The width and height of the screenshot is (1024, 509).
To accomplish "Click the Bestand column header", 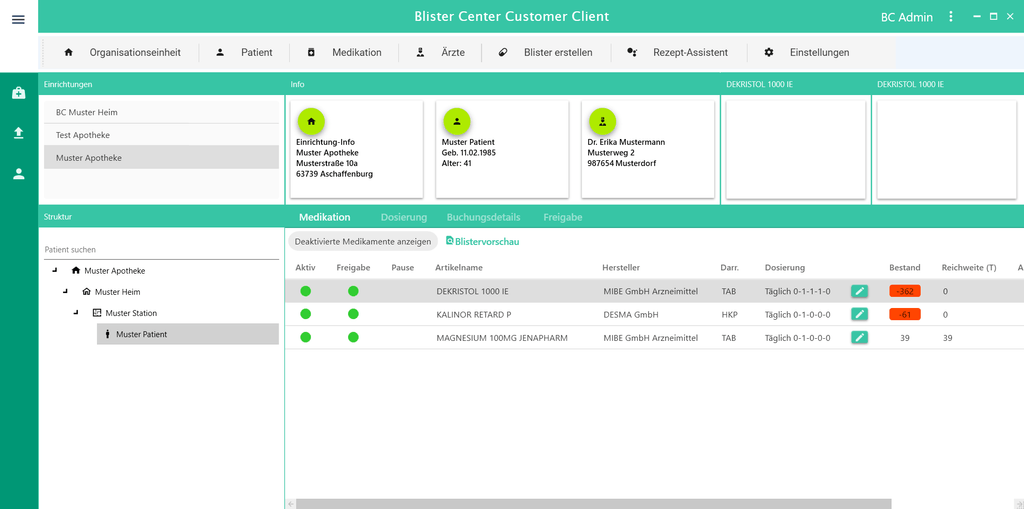I will point(904,267).
